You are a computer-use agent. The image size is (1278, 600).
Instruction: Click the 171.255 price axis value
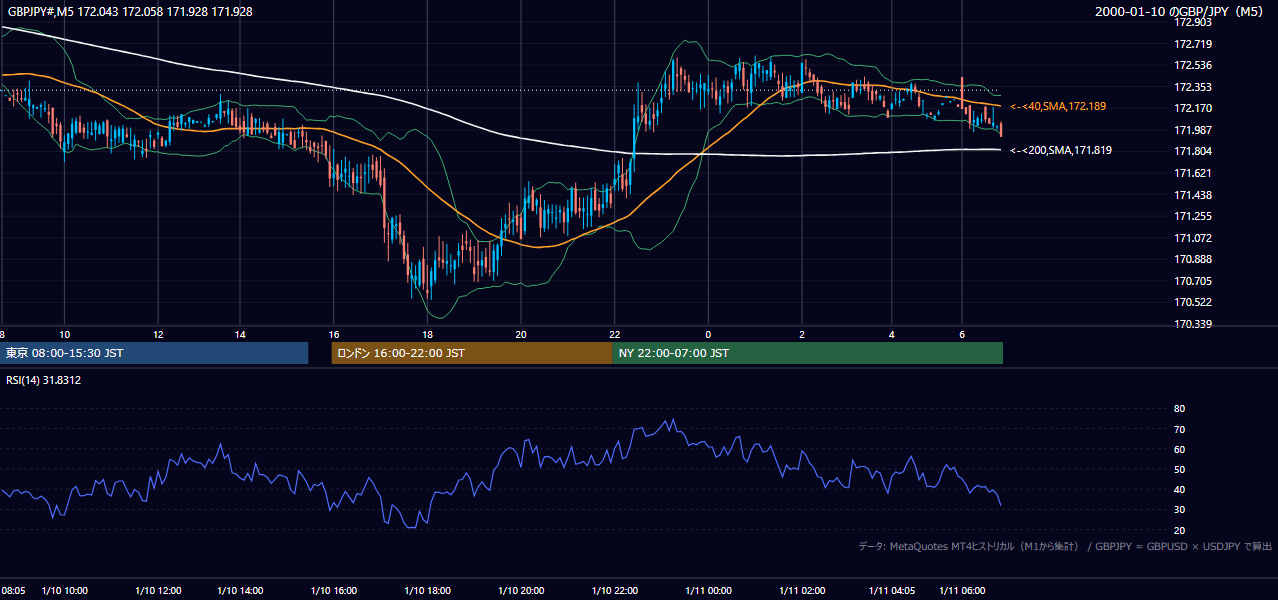1193,216
